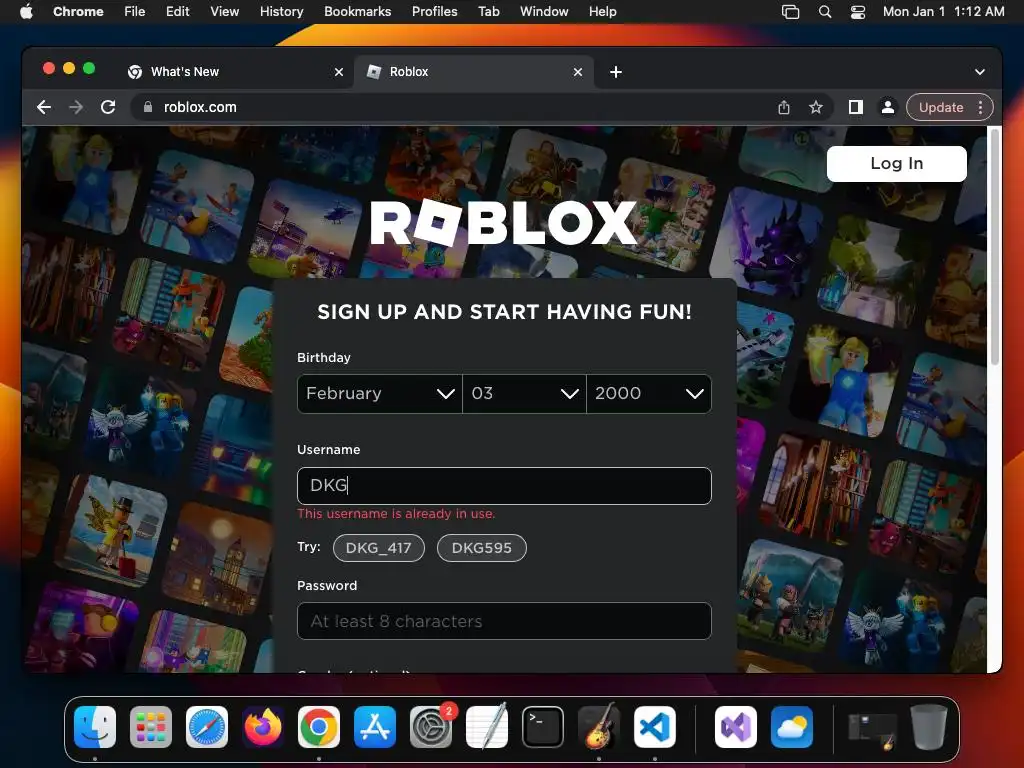Click the Username input field
Viewport: 1024px width, 768px height.
(504, 486)
